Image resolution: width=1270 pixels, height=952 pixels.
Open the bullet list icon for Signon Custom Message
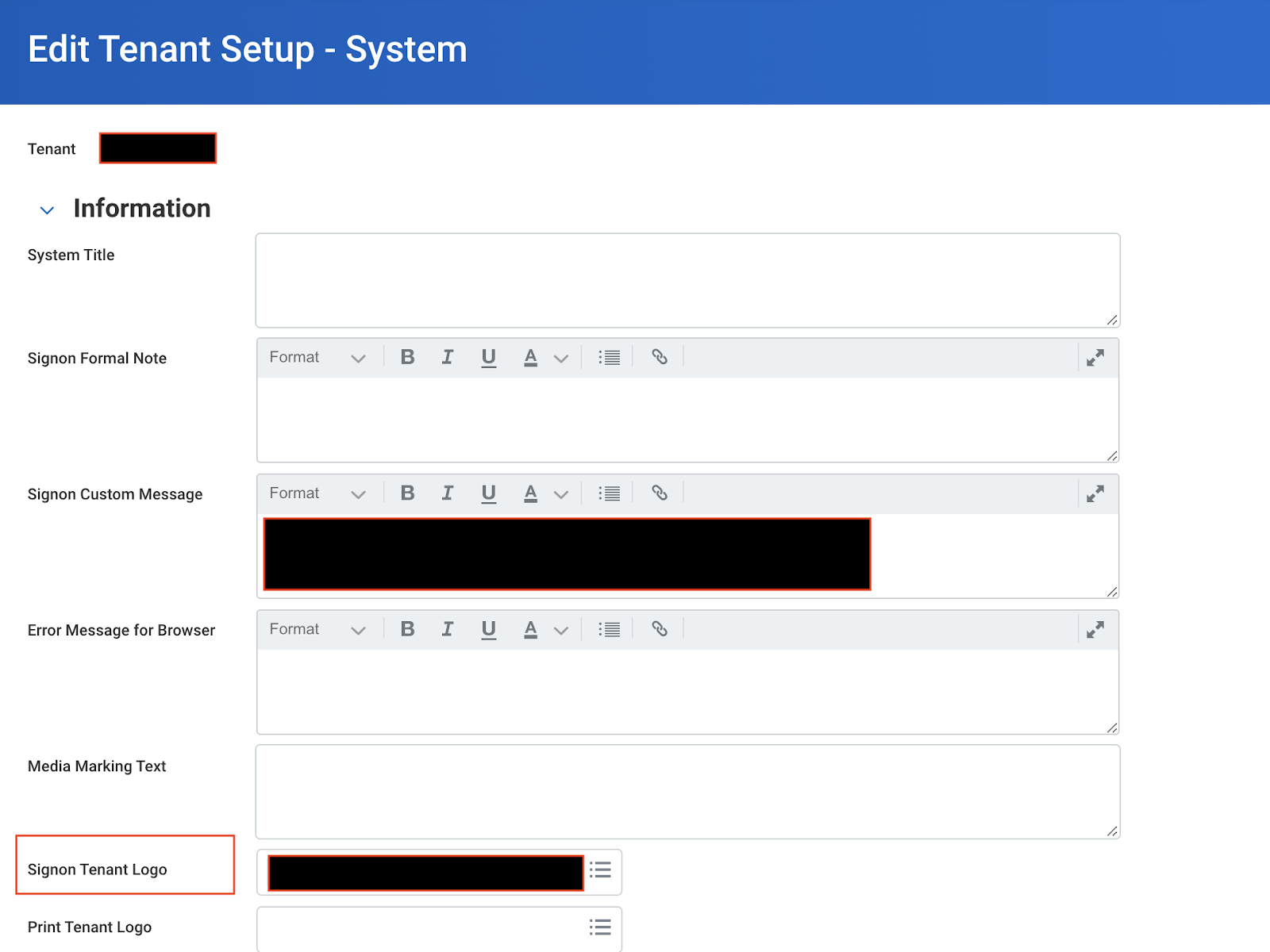[x=609, y=493]
